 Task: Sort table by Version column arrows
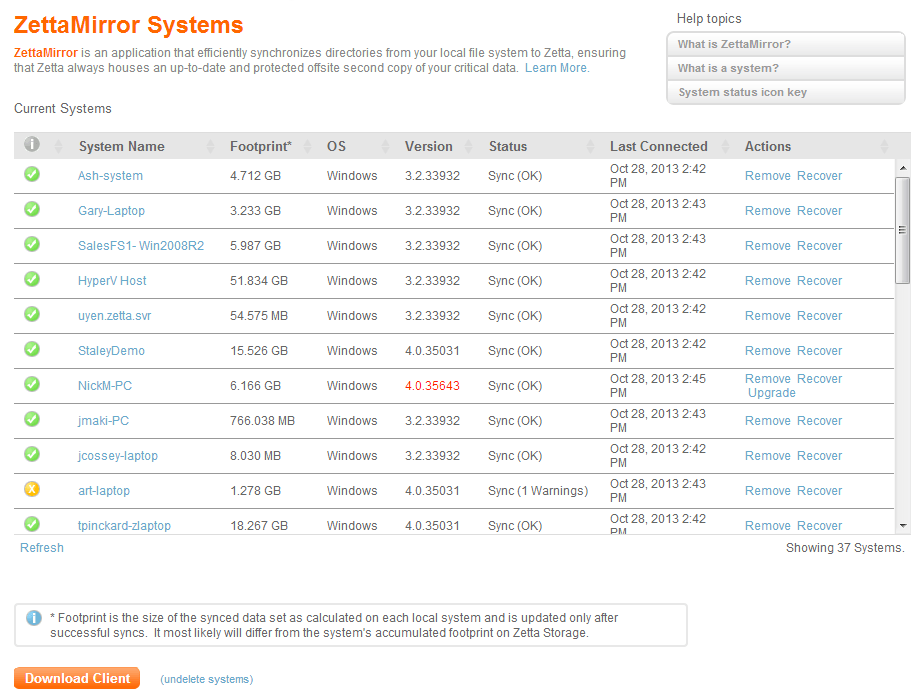coord(468,146)
